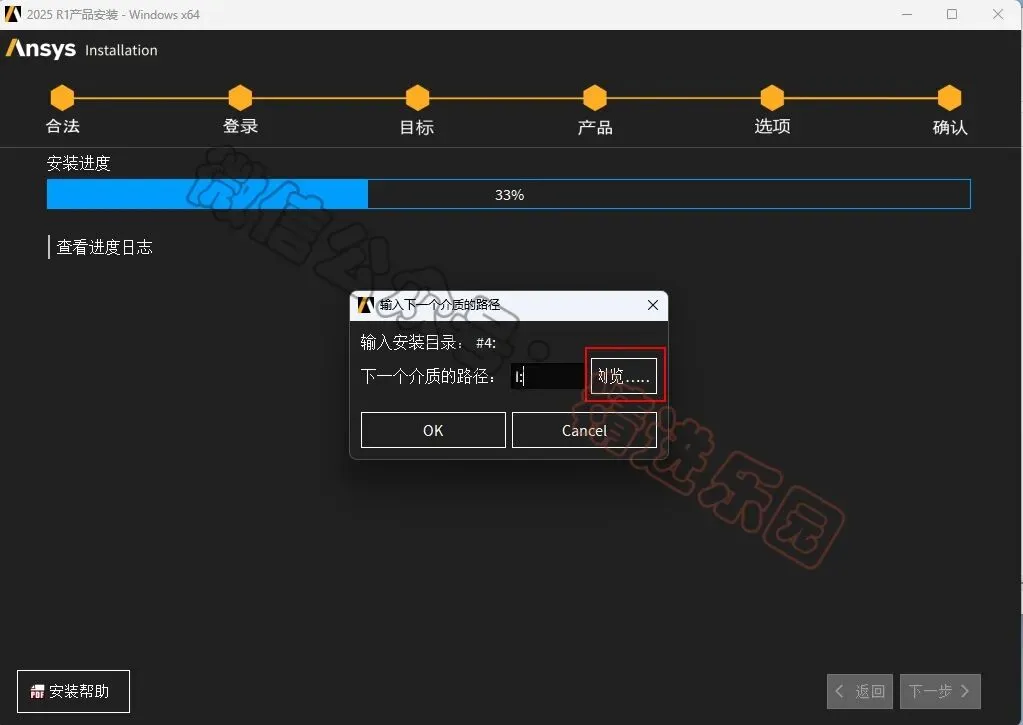1023x725 pixels.
Task: Click the 33% installation progress bar
Action: tap(509, 194)
